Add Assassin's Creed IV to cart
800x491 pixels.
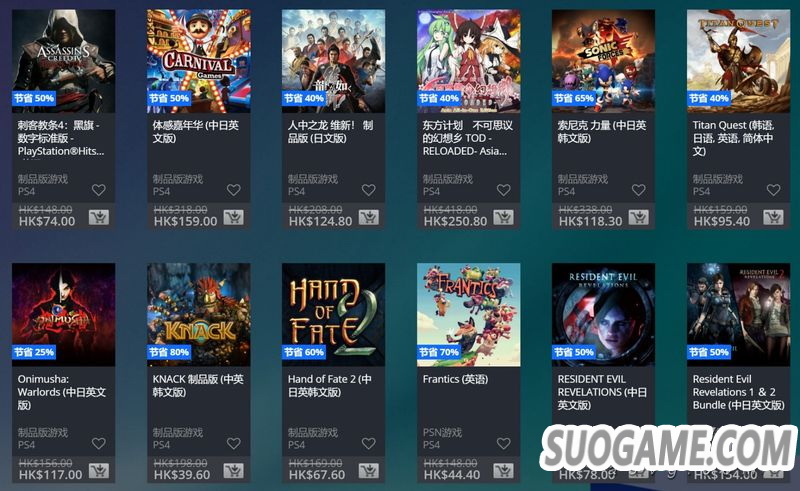tap(98, 218)
